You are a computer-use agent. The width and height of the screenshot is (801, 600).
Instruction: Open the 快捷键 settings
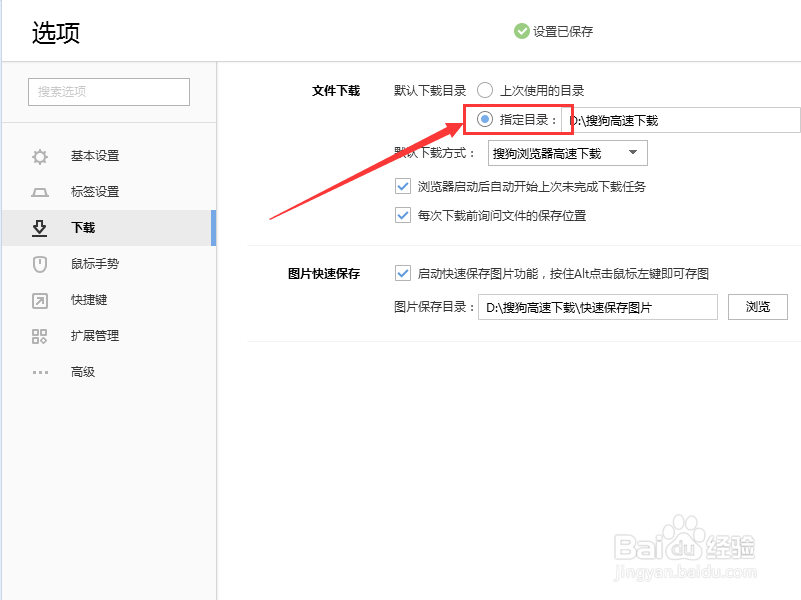click(109, 300)
